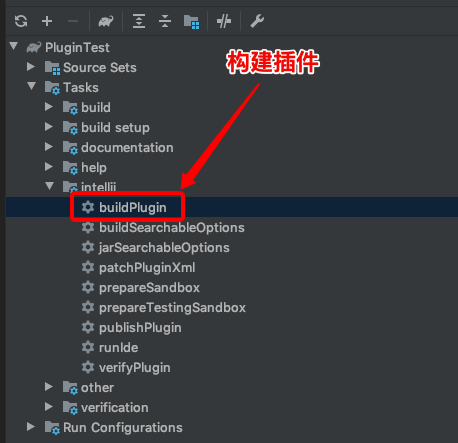Viewport: 458px width, 443px height.
Task: Open Gradle settings via wrench icon
Action: tap(257, 21)
